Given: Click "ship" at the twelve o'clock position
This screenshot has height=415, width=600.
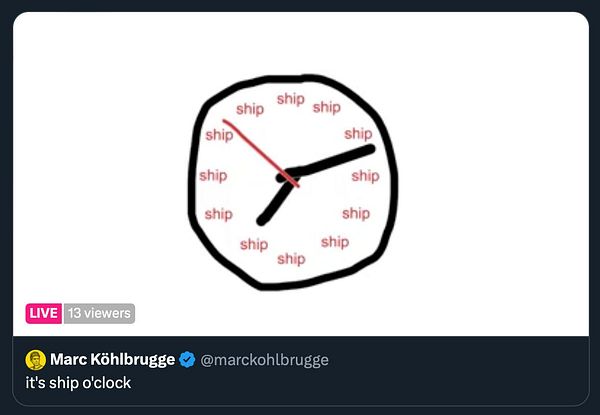Looking at the screenshot, I should [x=291, y=98].
